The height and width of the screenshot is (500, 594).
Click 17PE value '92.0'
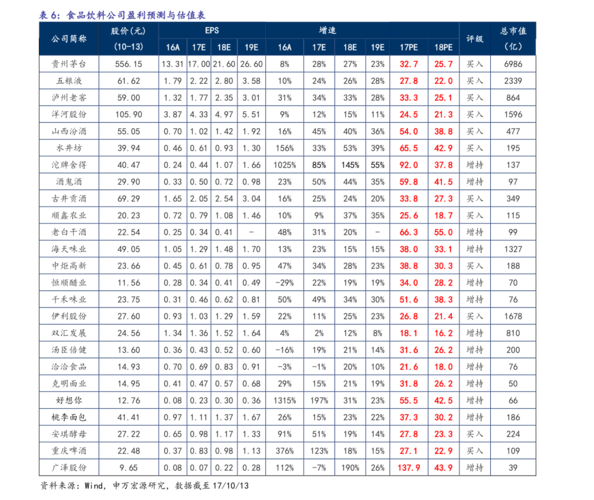pyautogui.click(x=409, y=165)
